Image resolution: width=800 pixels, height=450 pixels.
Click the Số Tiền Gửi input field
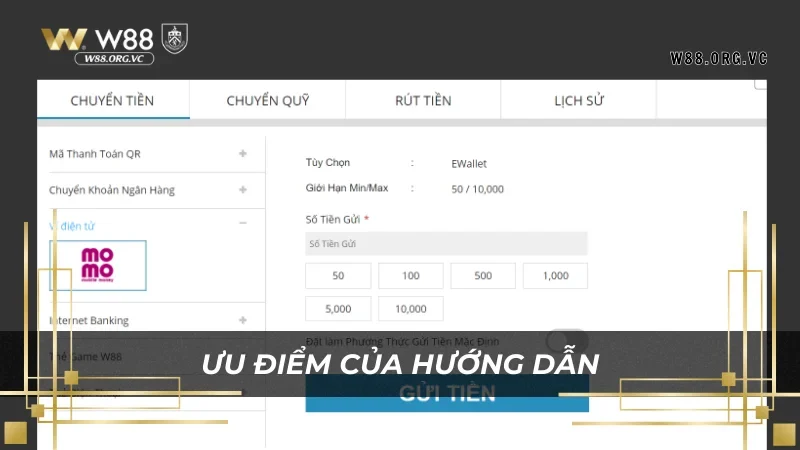point(446,243)
